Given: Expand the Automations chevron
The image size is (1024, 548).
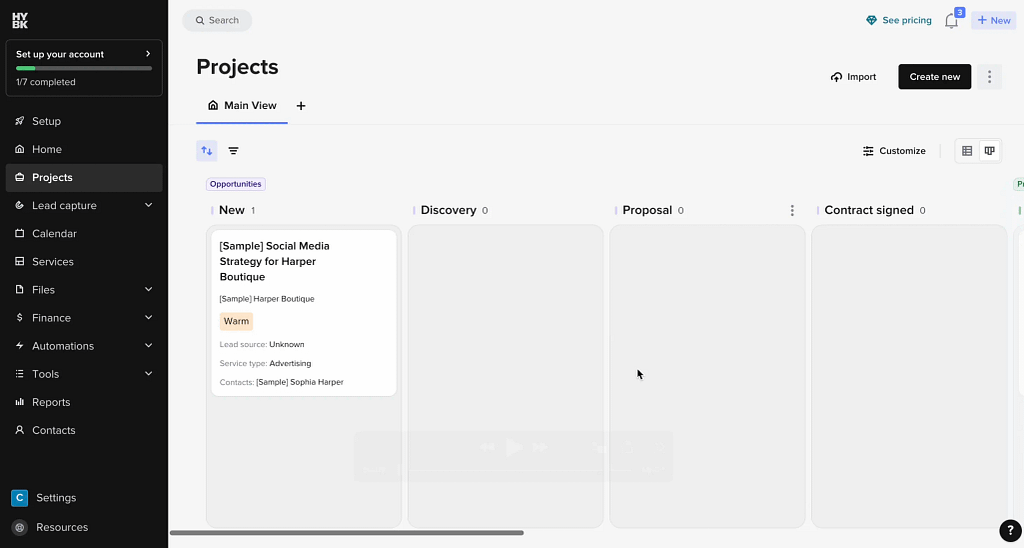Looking at the screenshot, I should click(x=148, y=346).
